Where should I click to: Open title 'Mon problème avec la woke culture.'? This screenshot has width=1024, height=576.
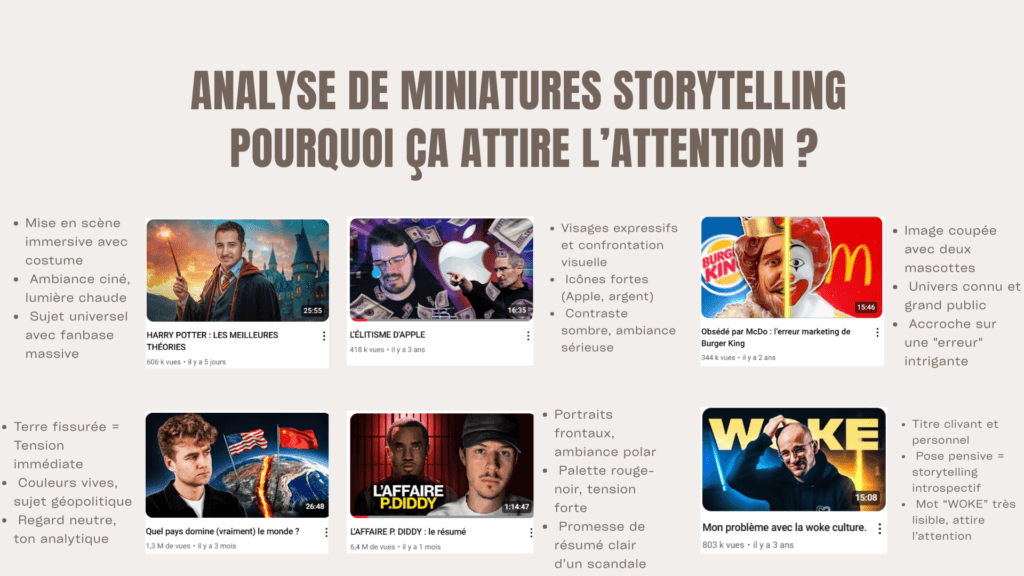click(x=784, y=528)
